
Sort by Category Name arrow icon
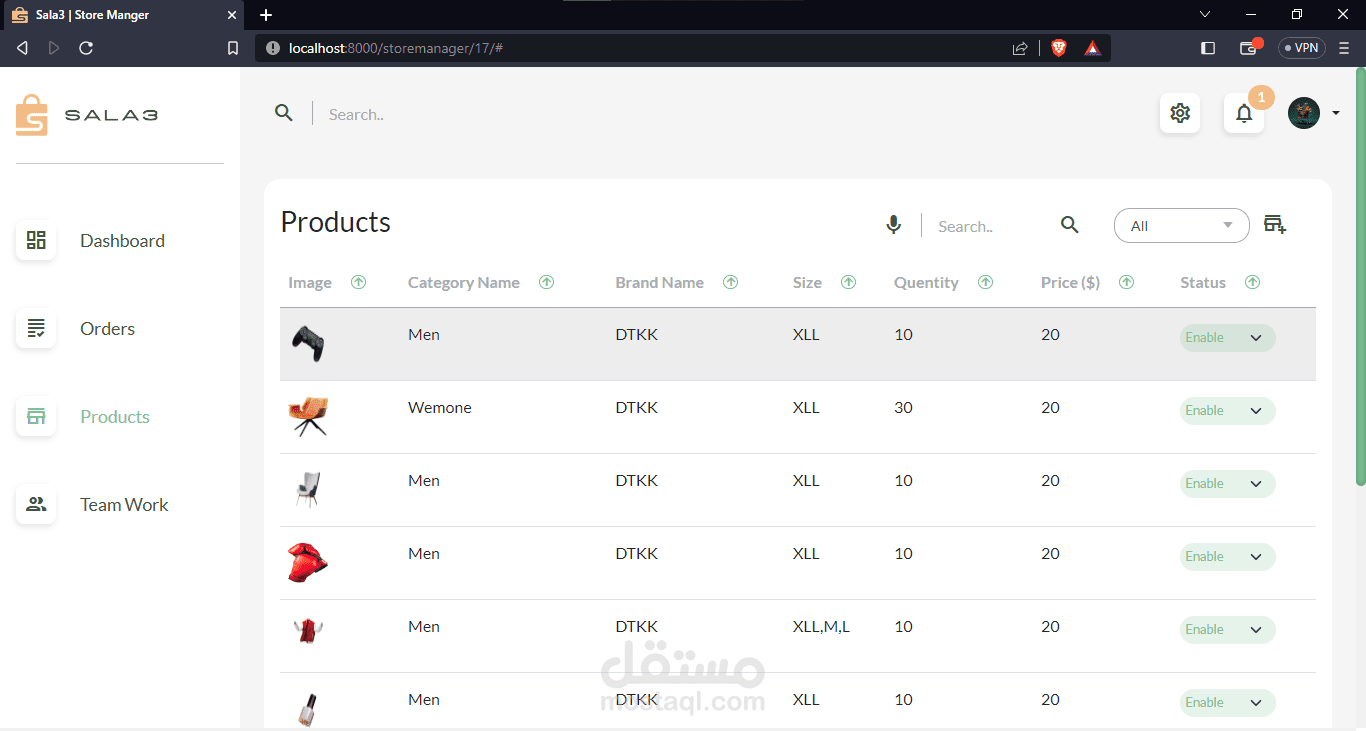tap(546, 282)
